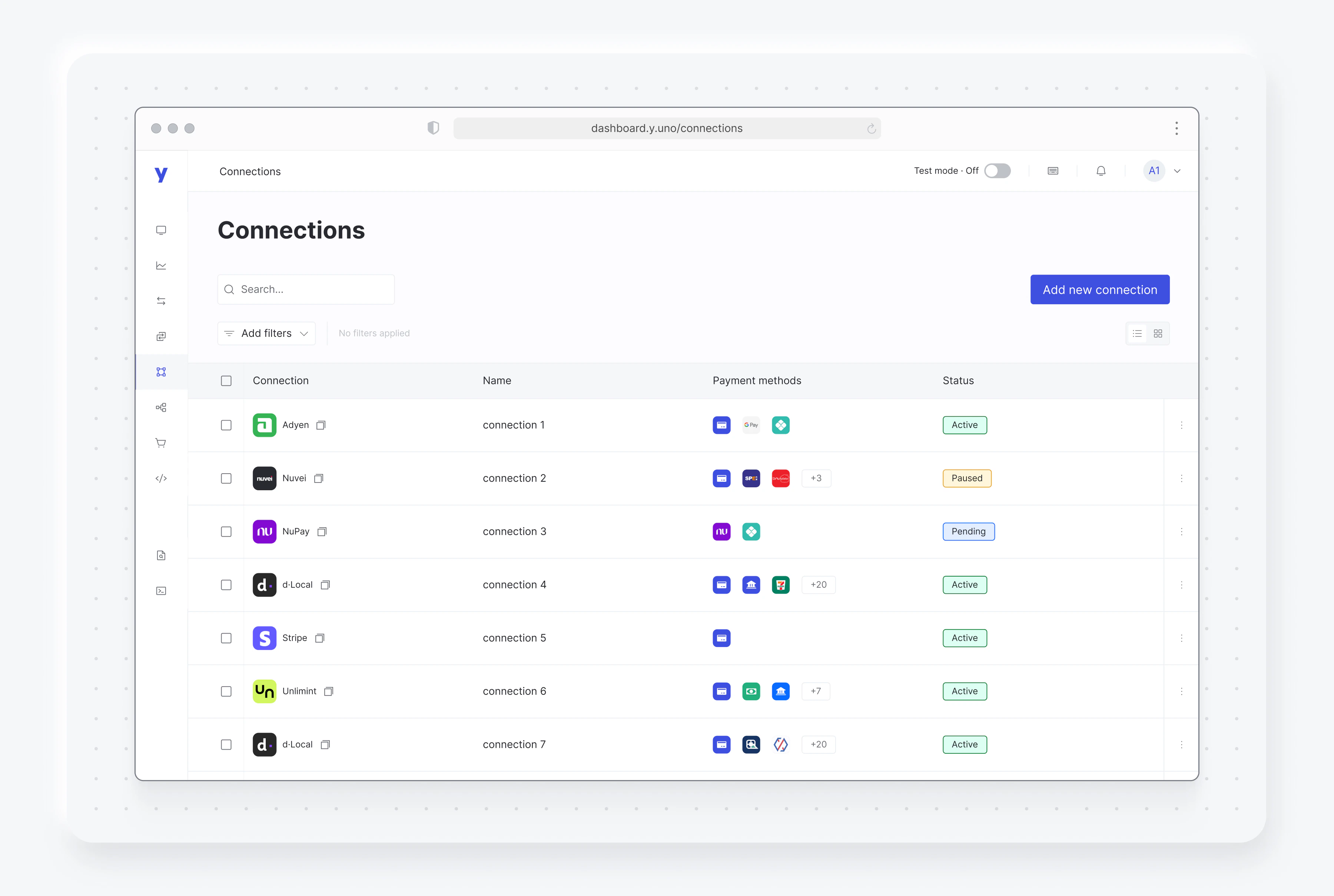Click the browser reload icon
This screenshot has height=896, width=1334.
tap(871, 129)
